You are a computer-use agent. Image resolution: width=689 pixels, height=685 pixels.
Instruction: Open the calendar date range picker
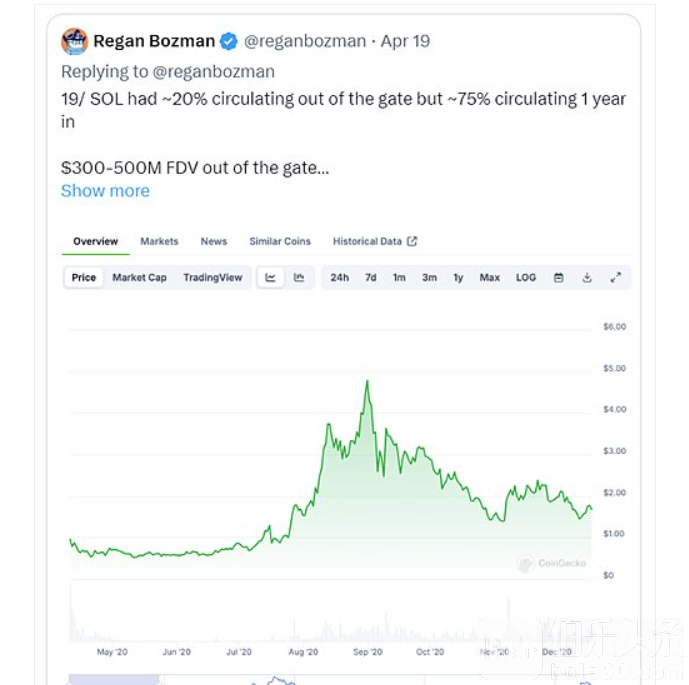558,278
